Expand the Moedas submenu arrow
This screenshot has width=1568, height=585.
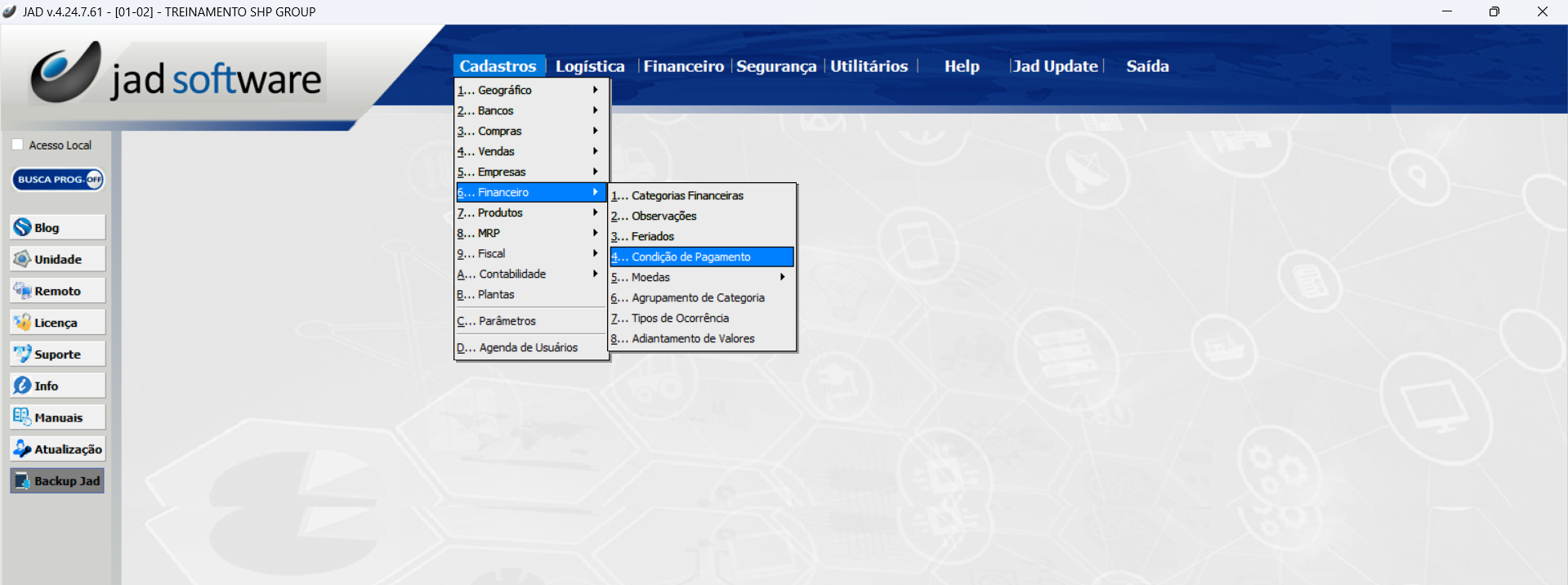(x=782, y=277)
